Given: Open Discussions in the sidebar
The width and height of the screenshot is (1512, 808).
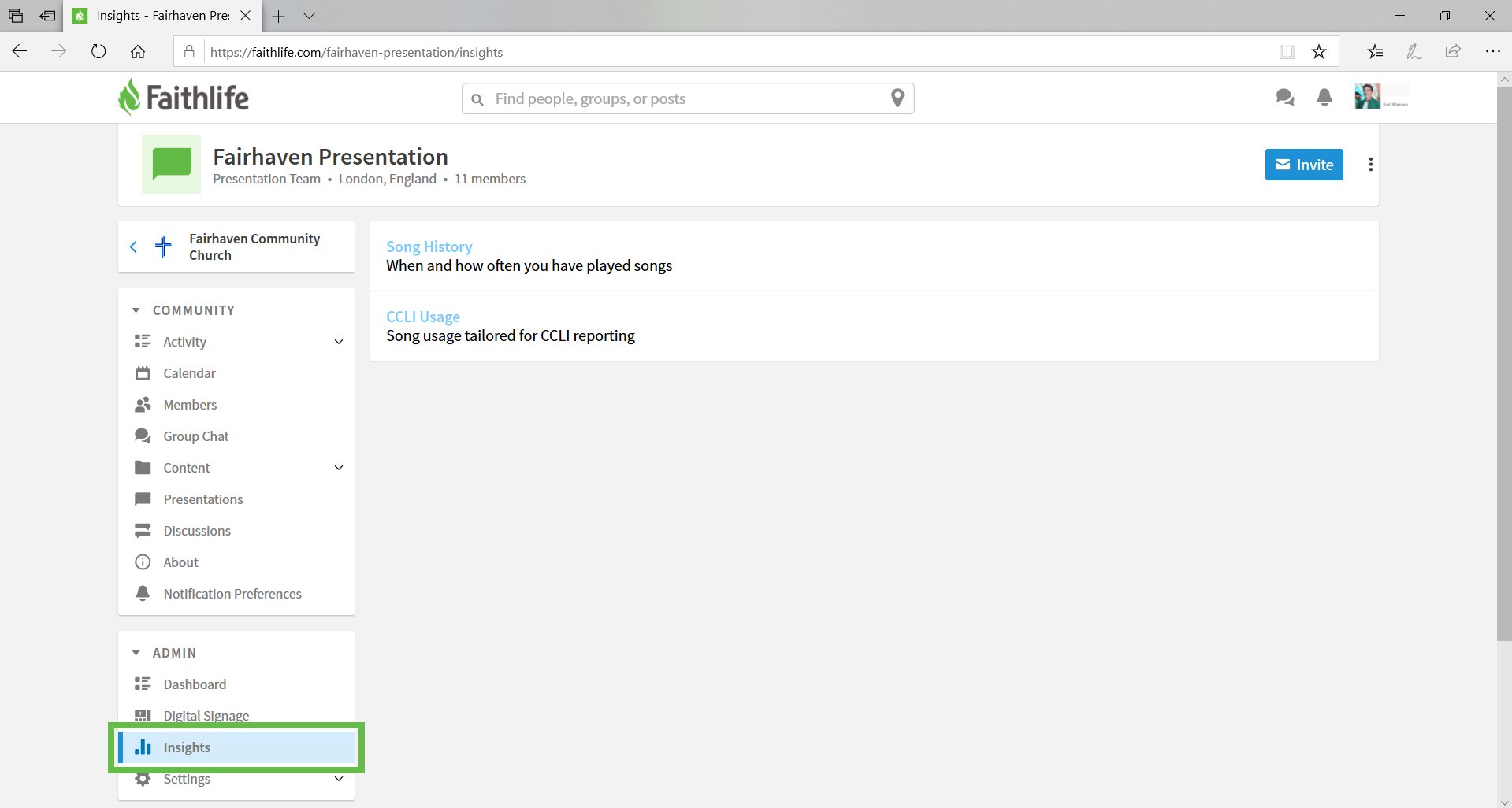Looking at the screenshot, I should [197, 531].
